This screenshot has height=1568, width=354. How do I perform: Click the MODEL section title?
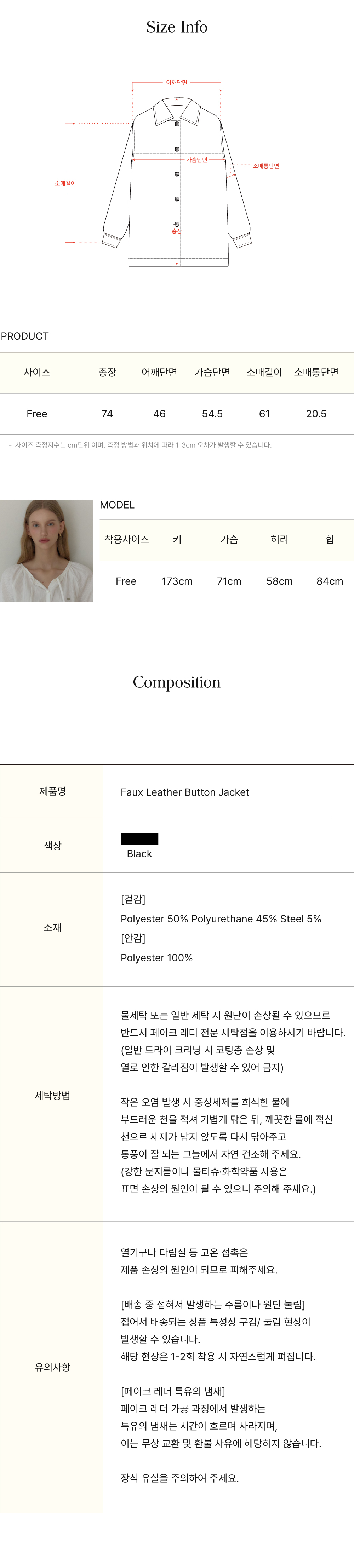tap(117, 505)
